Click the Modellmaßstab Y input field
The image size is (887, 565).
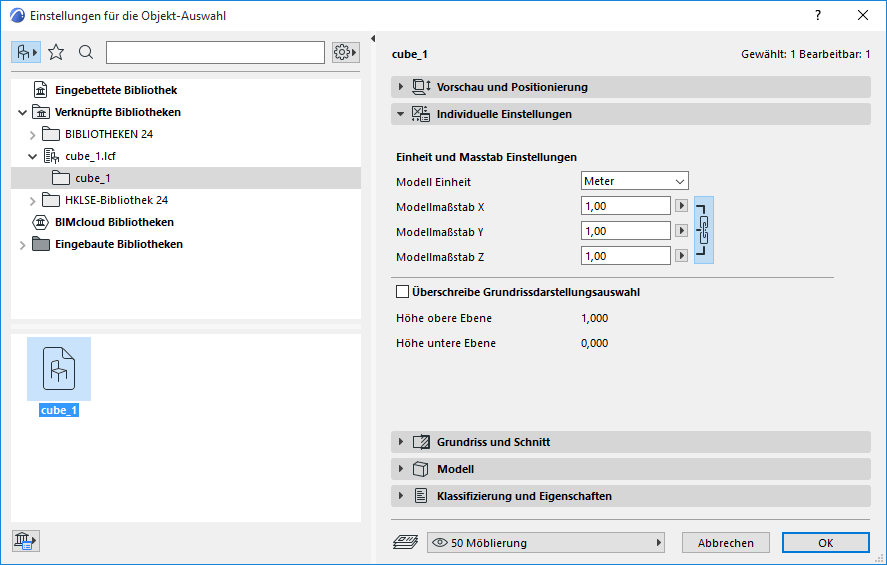[625, 231]
